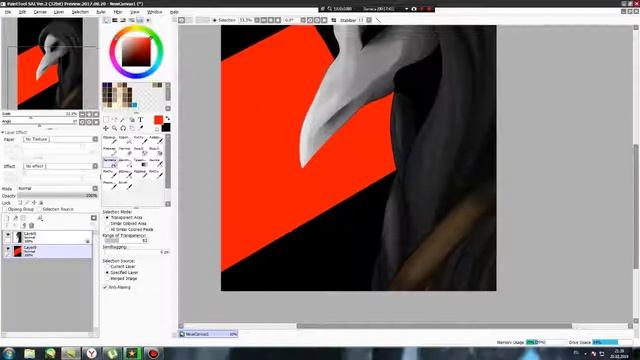The width and height of the screenshot is (640, 360).
Task: Hide Layer8 with its eye icon
Action: 8,235
